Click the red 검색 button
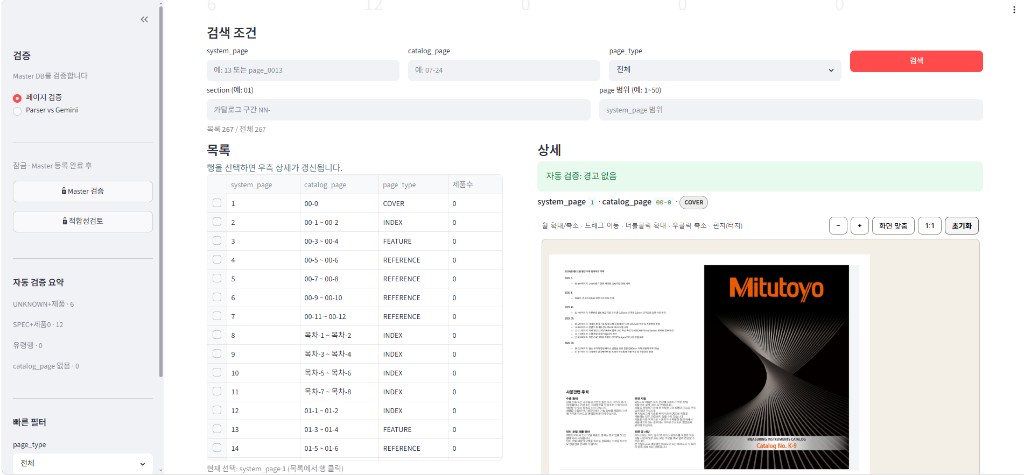The height and width of the screenshot is (475, 1024). click(x=916, y=61)
